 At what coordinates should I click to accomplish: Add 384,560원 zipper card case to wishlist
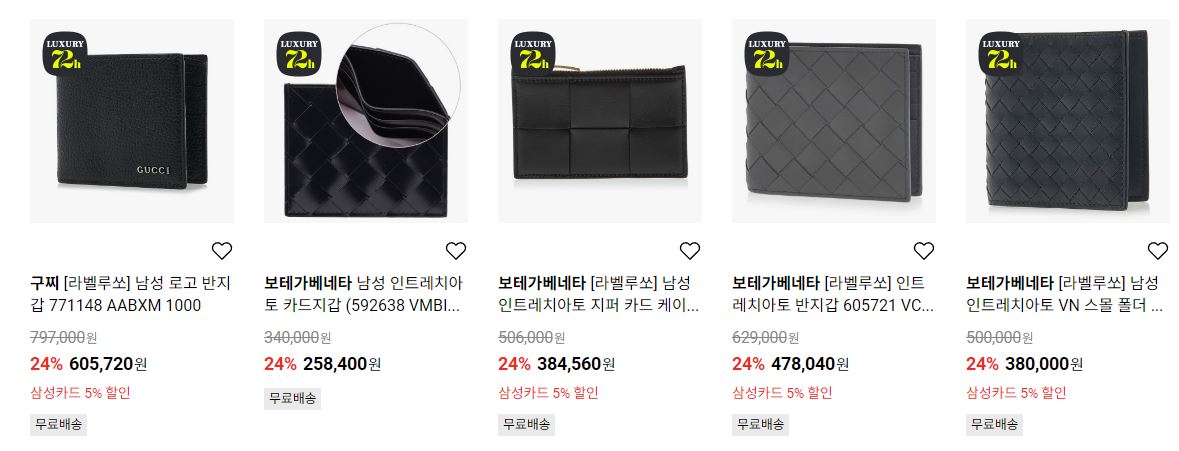point(690,250)
